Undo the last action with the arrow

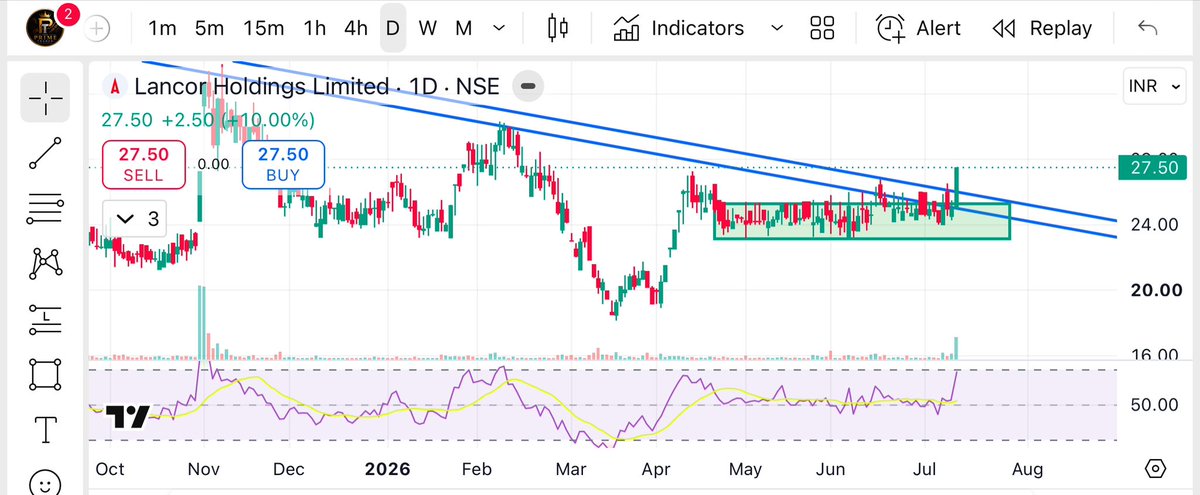(1148, 28)
